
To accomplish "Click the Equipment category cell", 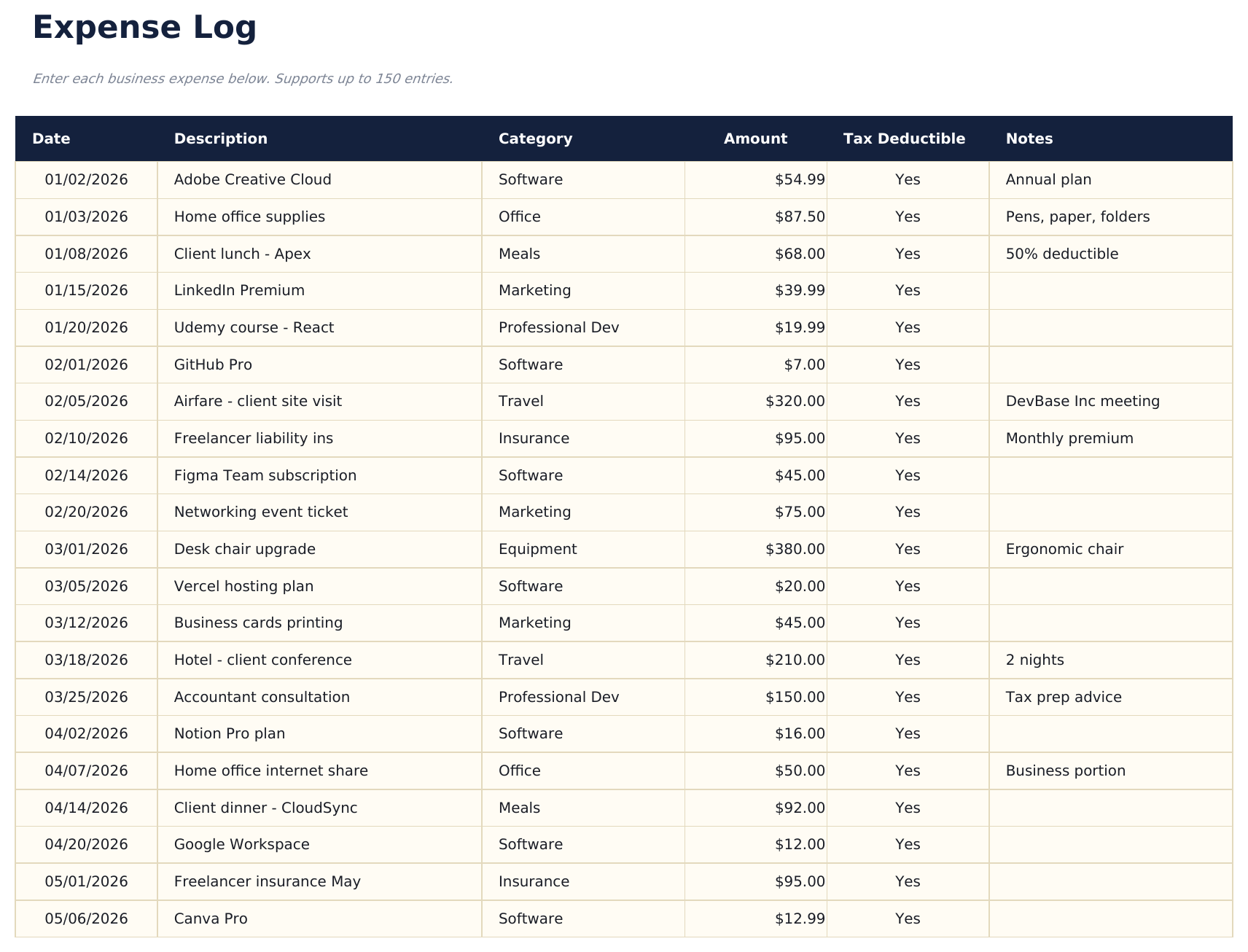I will (x=537, y=549).
